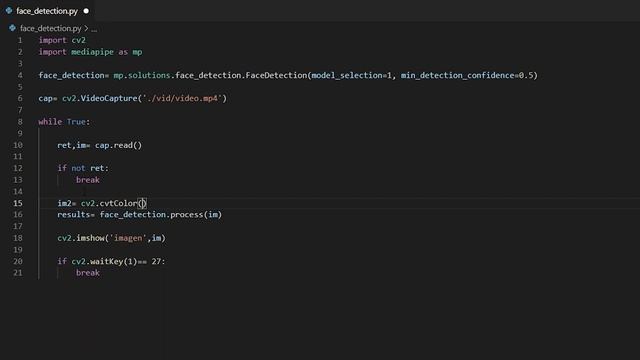Click 'model_selection' parameter text

pos(347,75)
